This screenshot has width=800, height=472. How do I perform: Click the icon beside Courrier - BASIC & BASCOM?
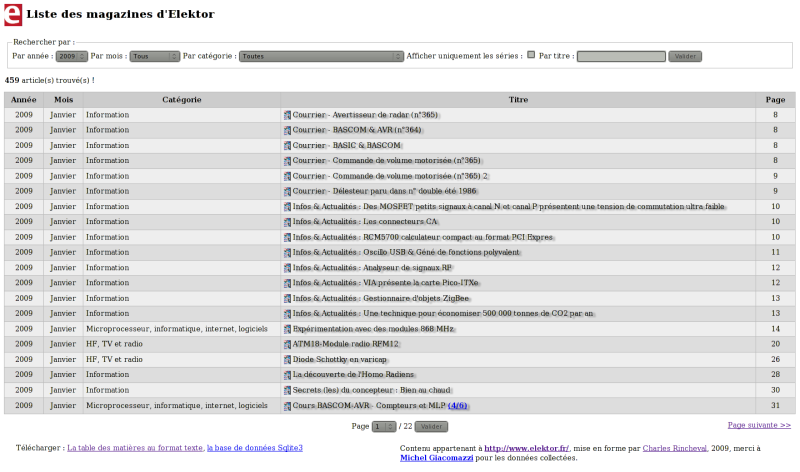pos(287,146)
